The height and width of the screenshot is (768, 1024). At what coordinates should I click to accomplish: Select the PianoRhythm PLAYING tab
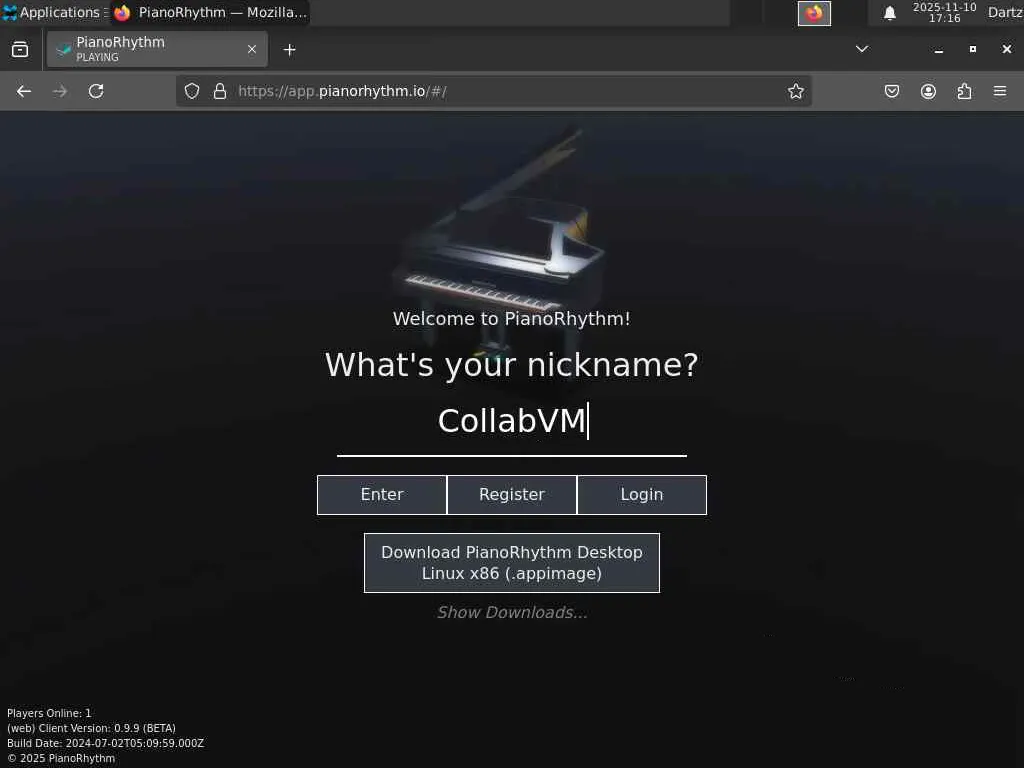[x=157, y=49]
